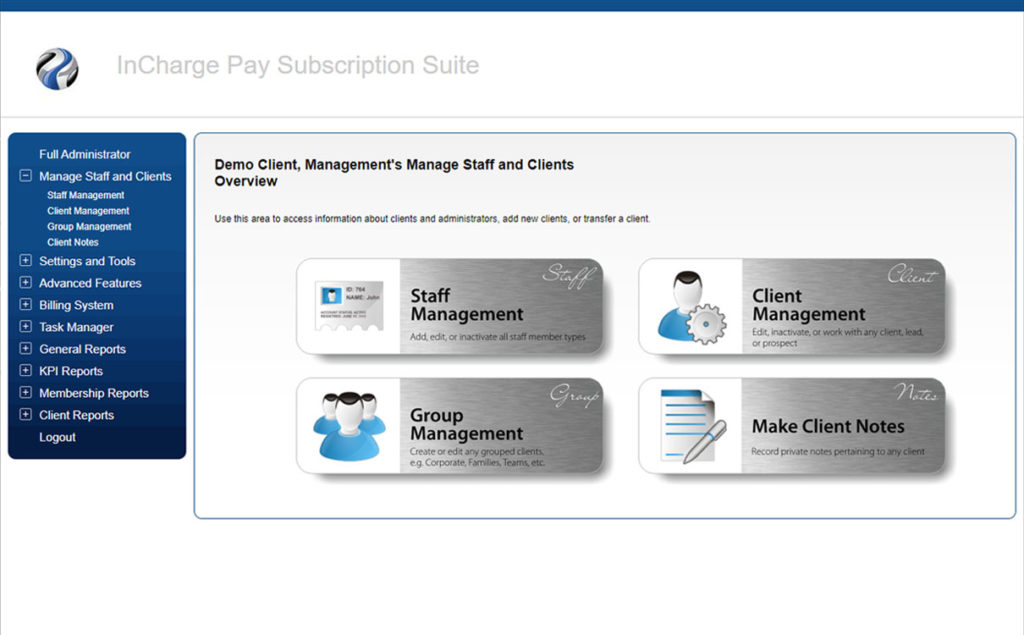This screenshot has width=1024, height=635.
Task: Open the General Reports menu label
Action: (x=82, y=349)
